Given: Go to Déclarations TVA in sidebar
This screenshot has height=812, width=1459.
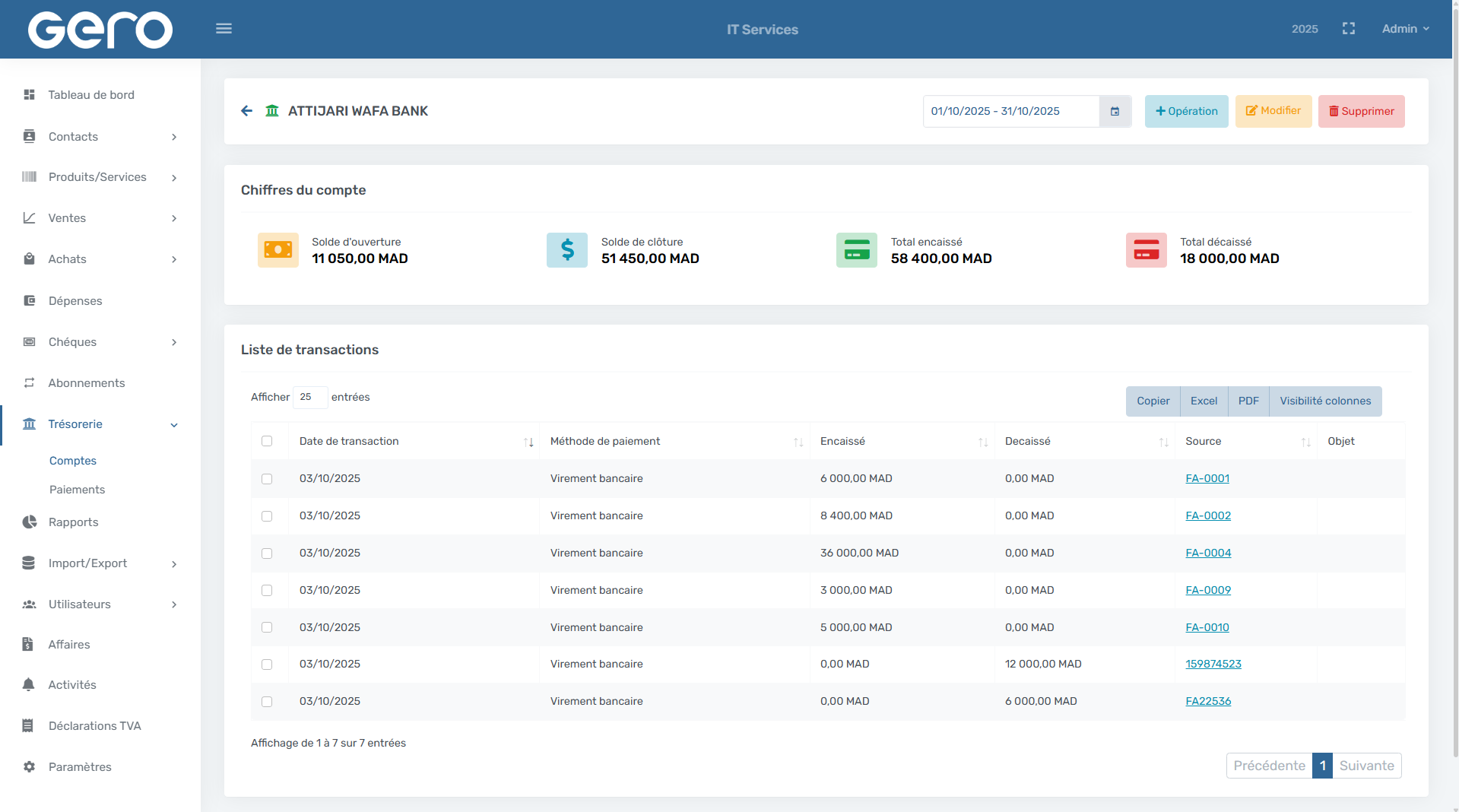Looking at the screenshot, I should point(94,725).
